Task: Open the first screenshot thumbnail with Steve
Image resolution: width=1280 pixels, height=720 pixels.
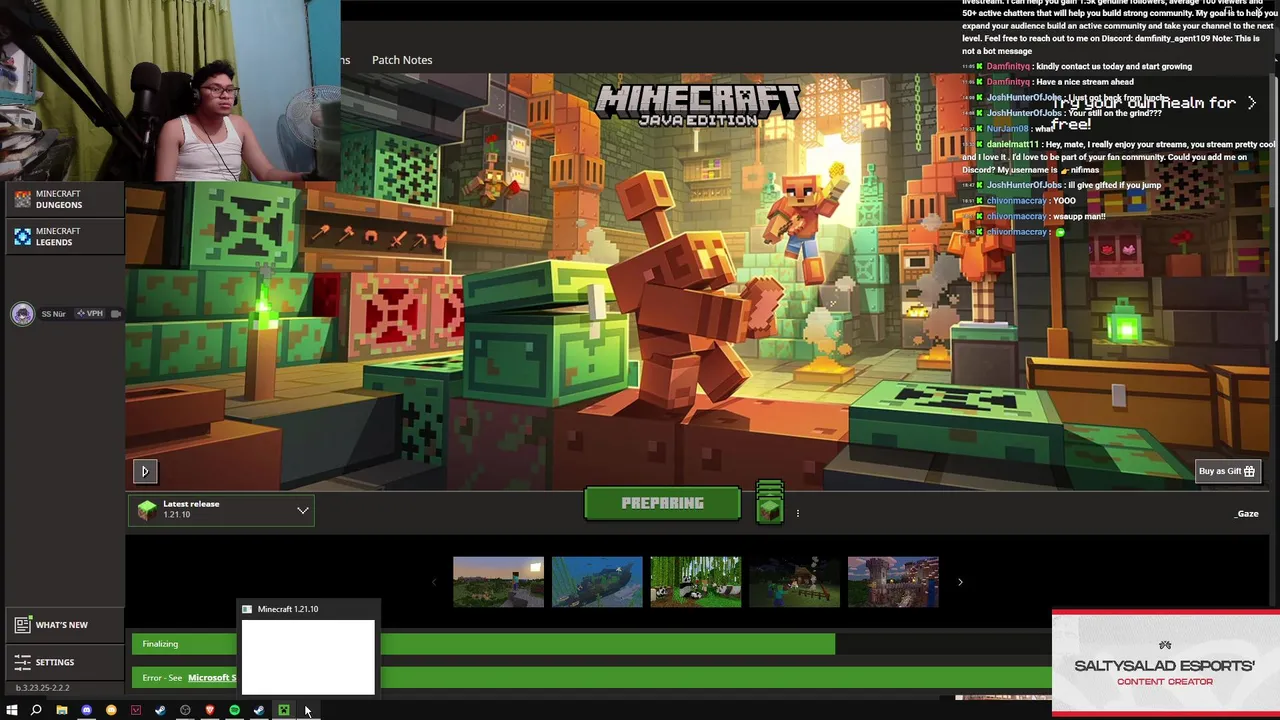Action: tap(498, 582)
